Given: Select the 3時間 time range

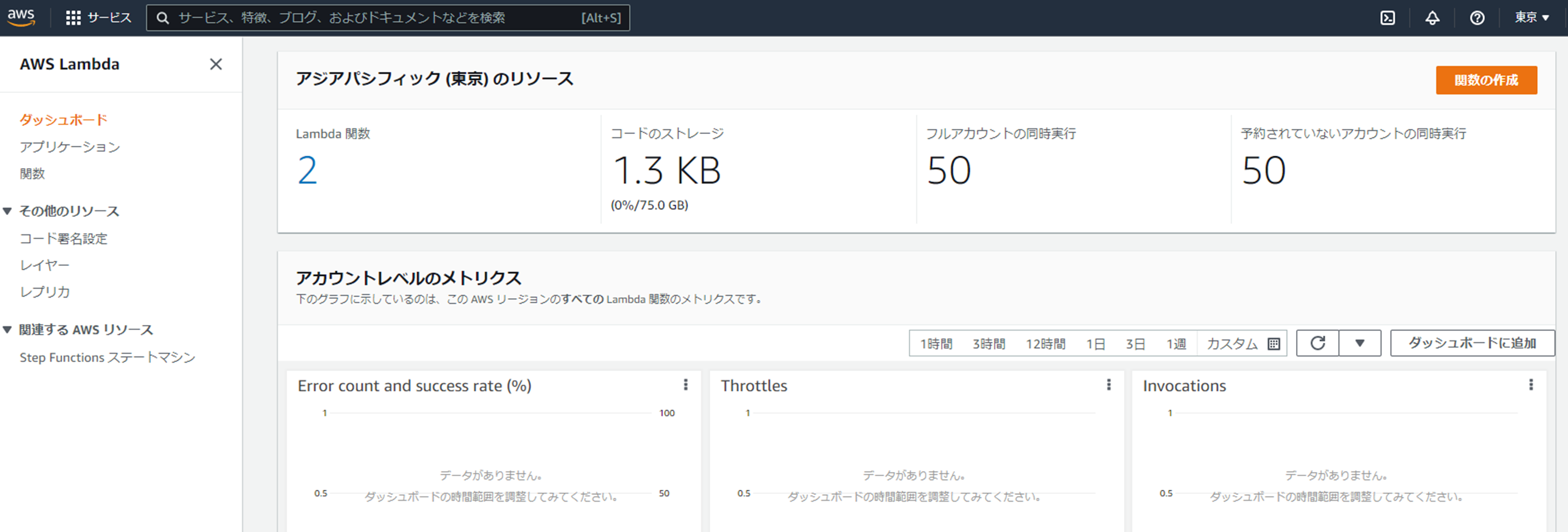Looking at the screenshot, I should coord(988,344).
